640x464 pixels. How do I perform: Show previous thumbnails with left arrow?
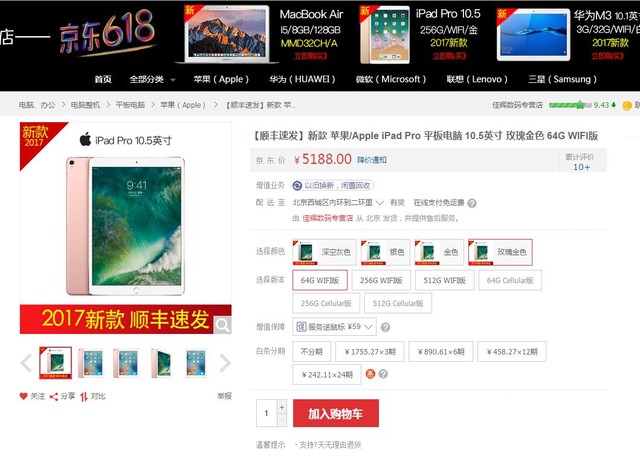[x=26, y=363]
